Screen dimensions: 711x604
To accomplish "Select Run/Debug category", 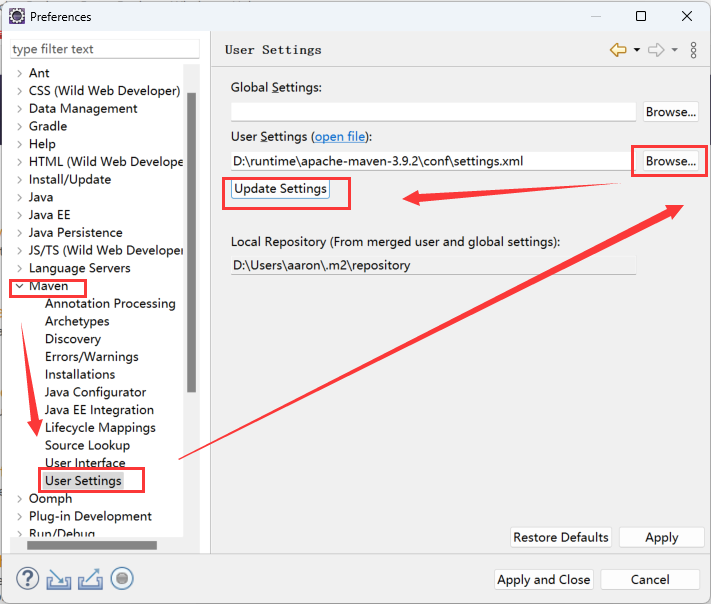I will [62, 532].
